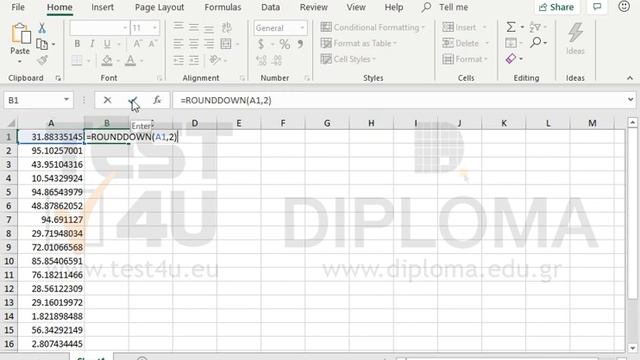Decrease indent
The width and height of the screenshot is (640, 360).
tap(178, 60)
